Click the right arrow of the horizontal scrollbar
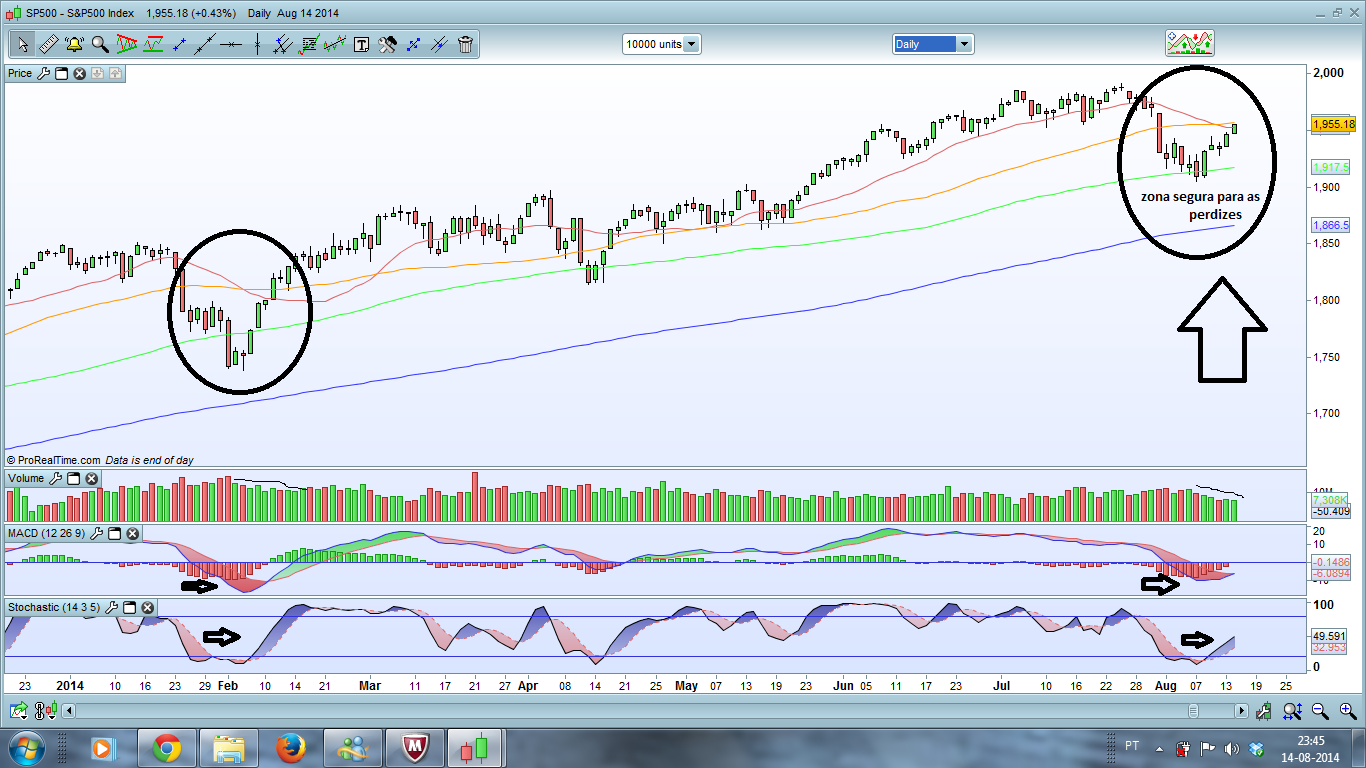Viewport: 1366px width, 768px height. coord(1241,711)
